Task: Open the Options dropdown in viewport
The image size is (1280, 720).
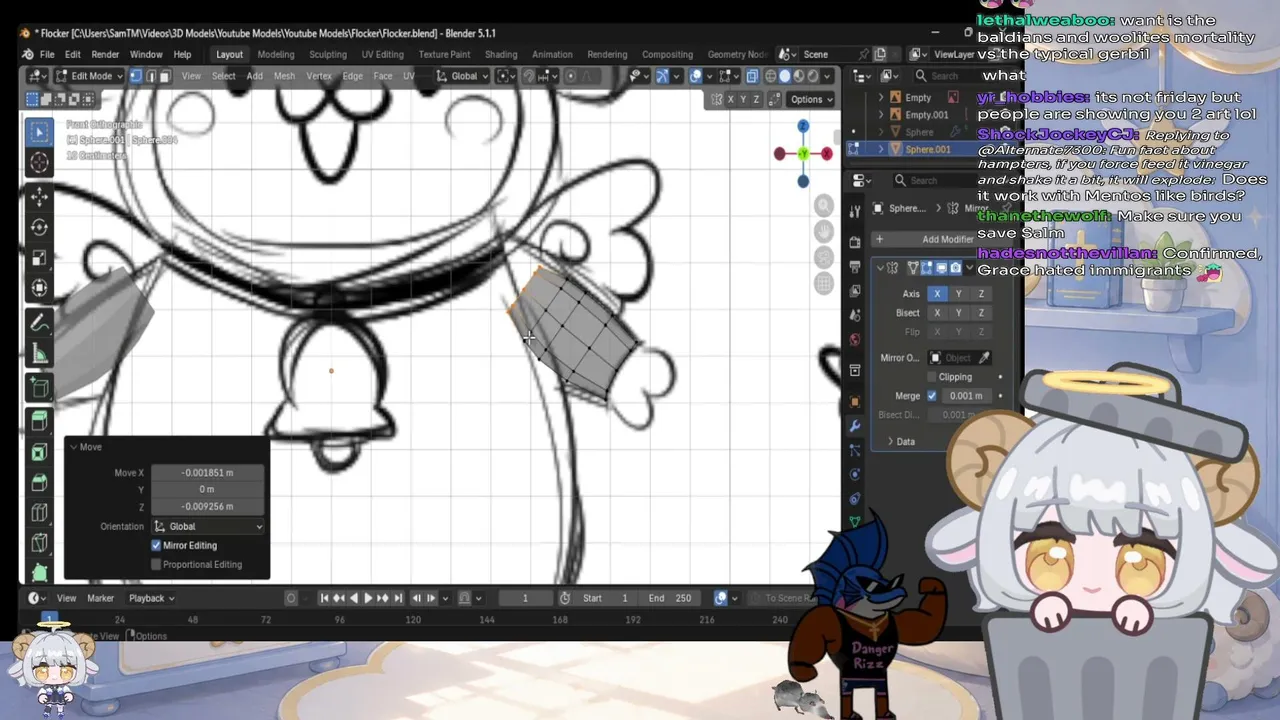Action: pyautogui.click(x=811, y=99)
